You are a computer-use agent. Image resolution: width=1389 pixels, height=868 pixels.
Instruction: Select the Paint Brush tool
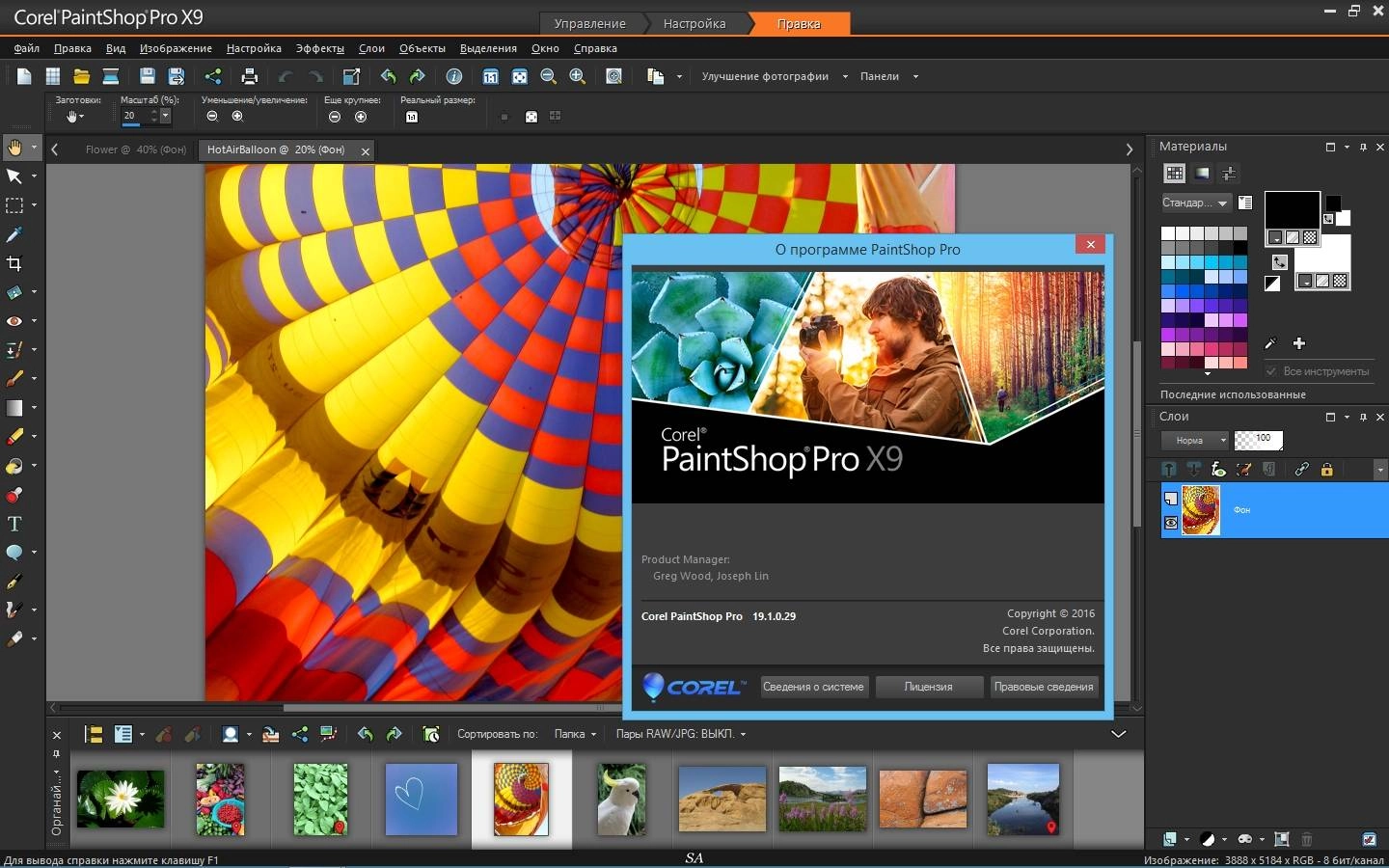14,379
